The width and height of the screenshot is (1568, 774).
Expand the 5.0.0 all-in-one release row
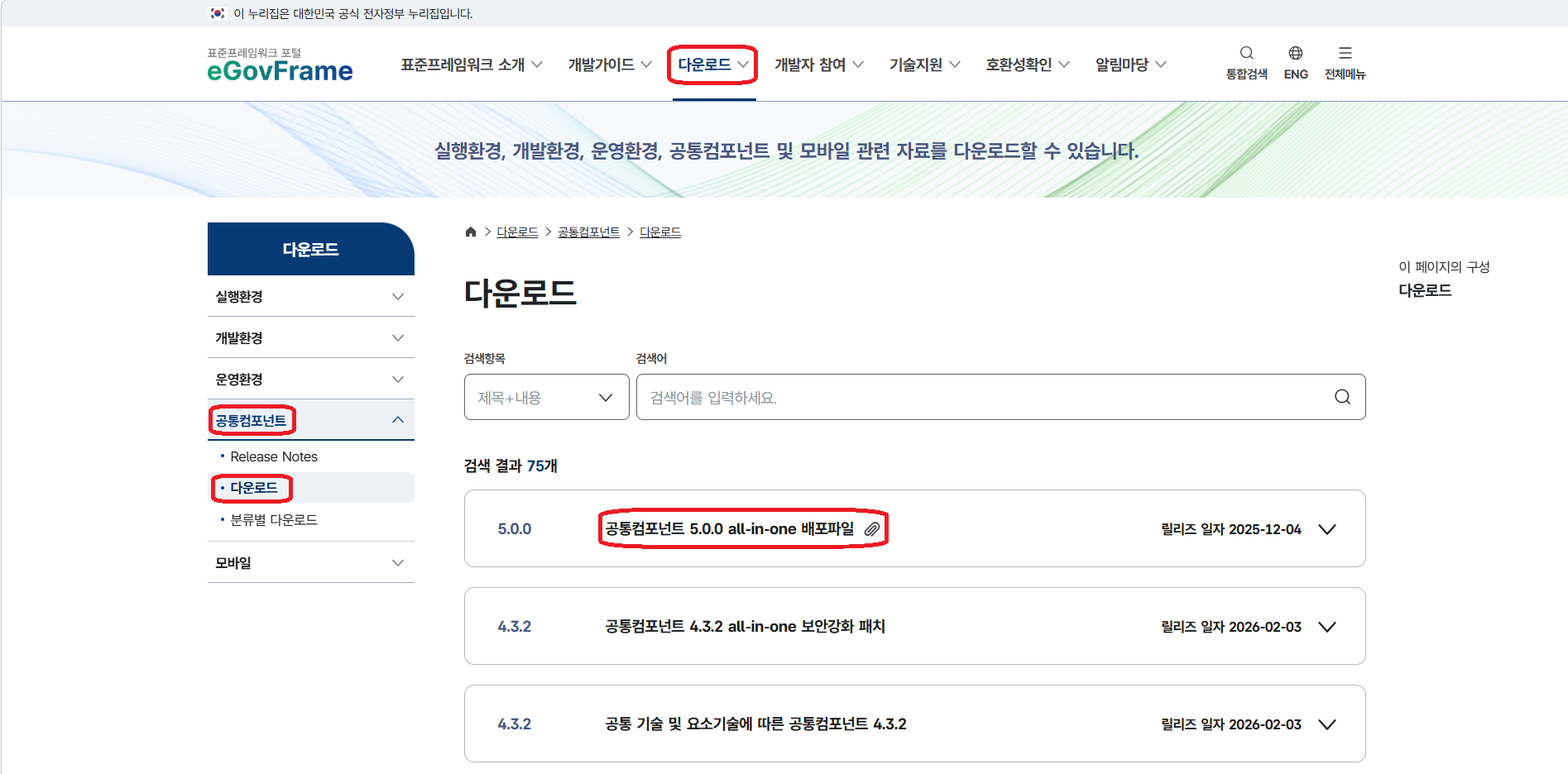1327,529
